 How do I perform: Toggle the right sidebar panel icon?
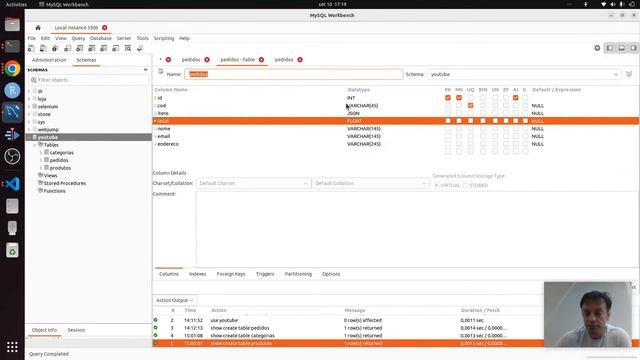(633, 48)
